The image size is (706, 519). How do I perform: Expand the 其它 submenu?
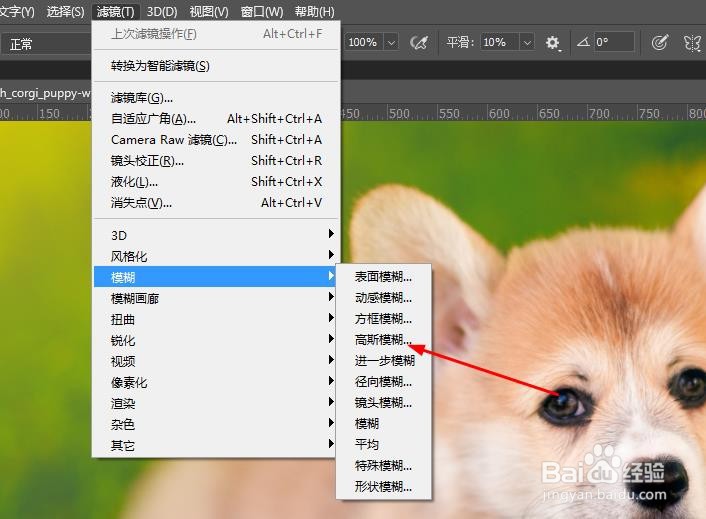pyautogui.click(x=216, y=445)
